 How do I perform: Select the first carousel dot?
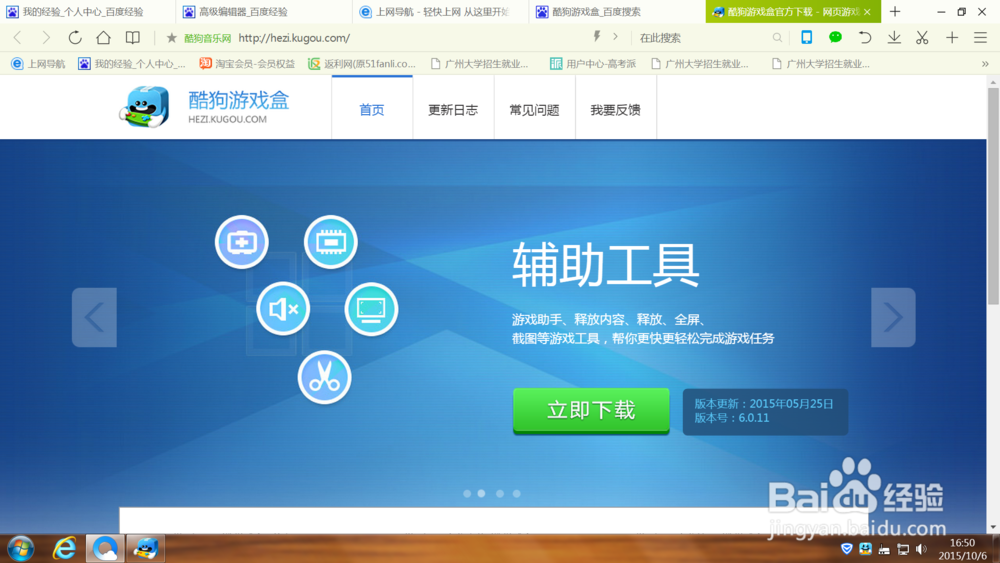467,494
